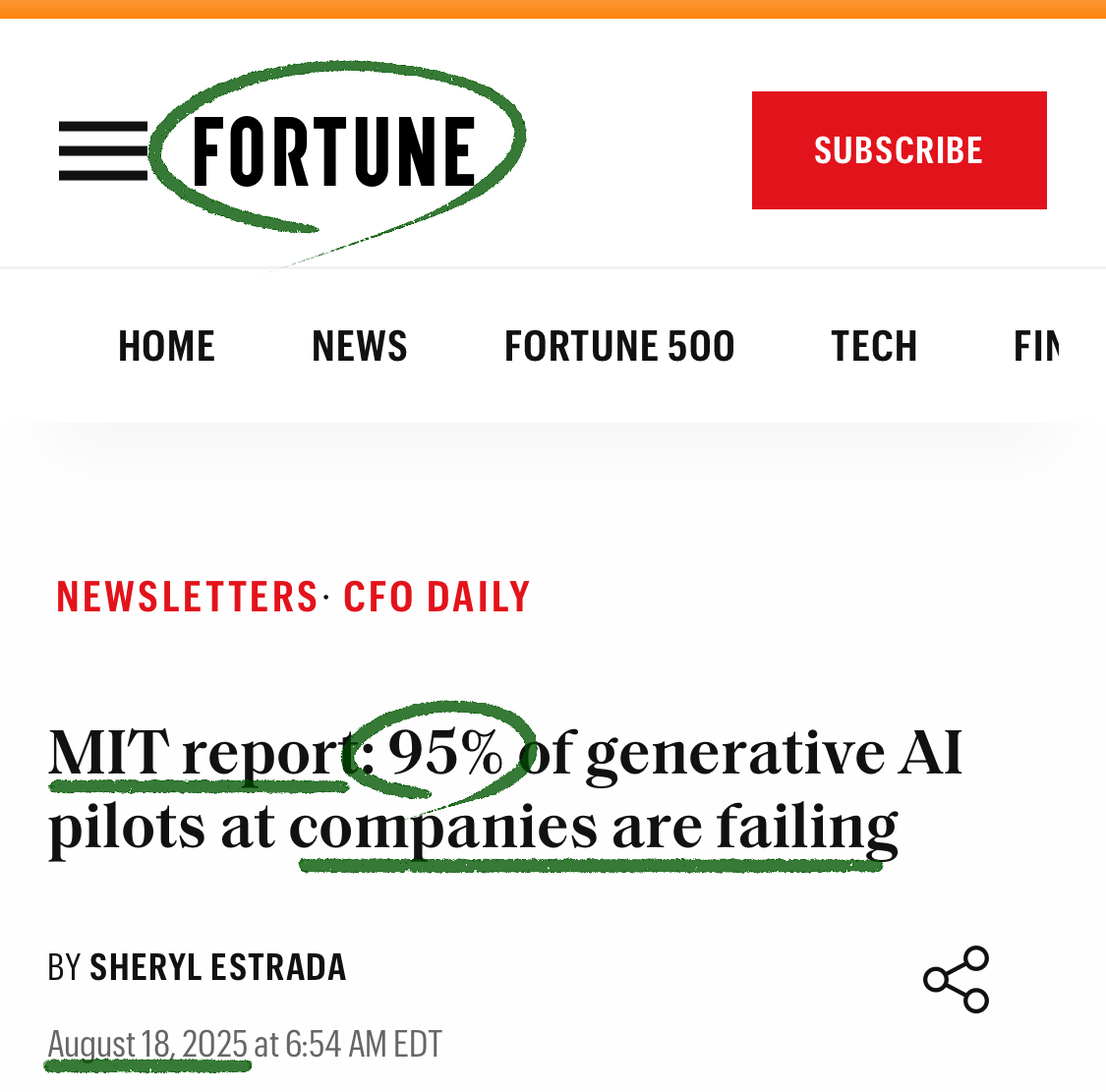Open the News nav section
Image resolution: width=1106 pixels, height=1092 pixels.
(359, 347)
